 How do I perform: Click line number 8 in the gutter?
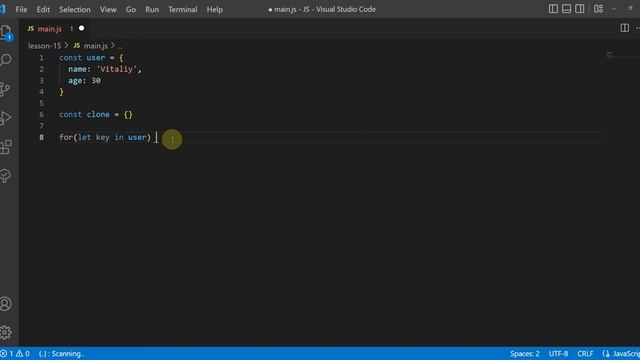[41, 137]
